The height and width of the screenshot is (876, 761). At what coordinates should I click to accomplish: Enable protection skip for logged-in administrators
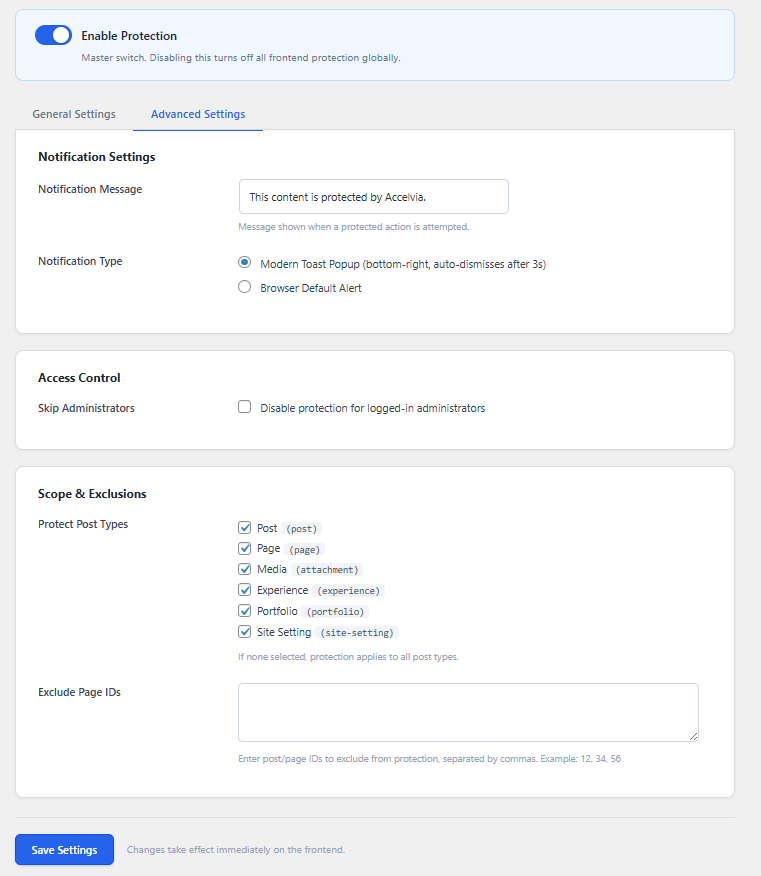244,406
